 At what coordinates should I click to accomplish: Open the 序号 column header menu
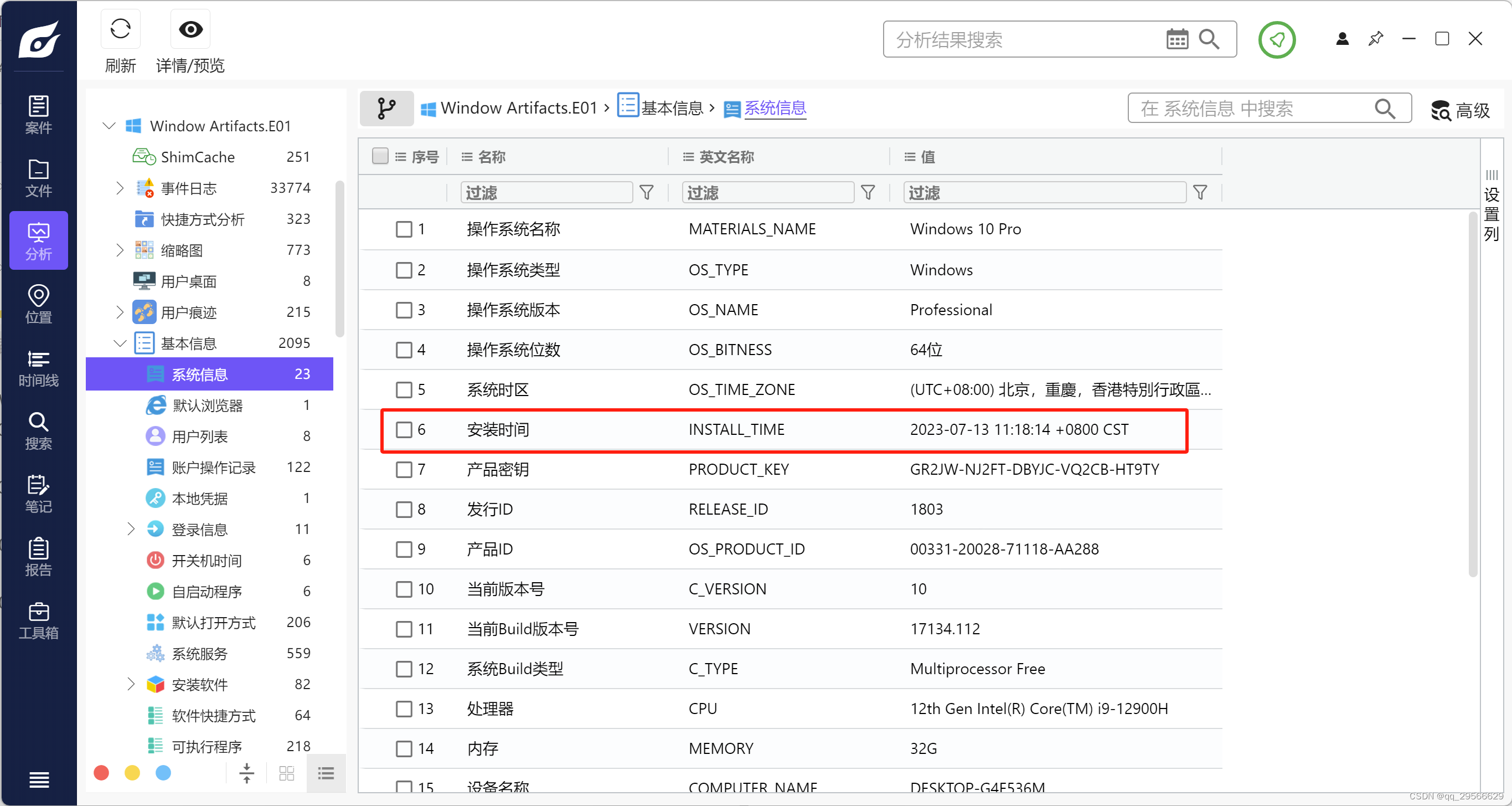tap(401, 157)
